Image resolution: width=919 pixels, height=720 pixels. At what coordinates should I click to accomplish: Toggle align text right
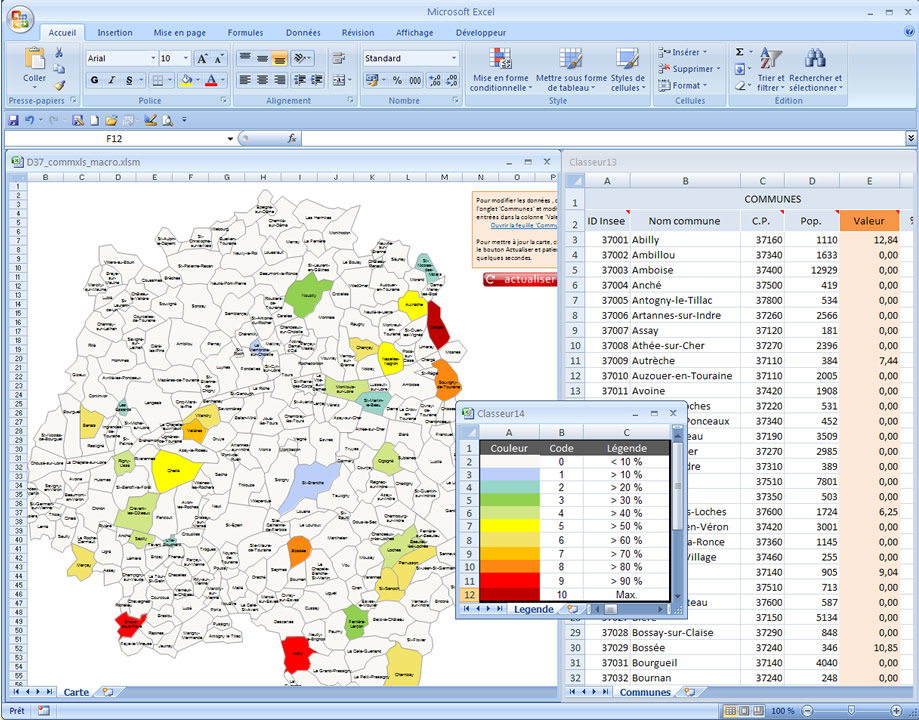point(280,80)
